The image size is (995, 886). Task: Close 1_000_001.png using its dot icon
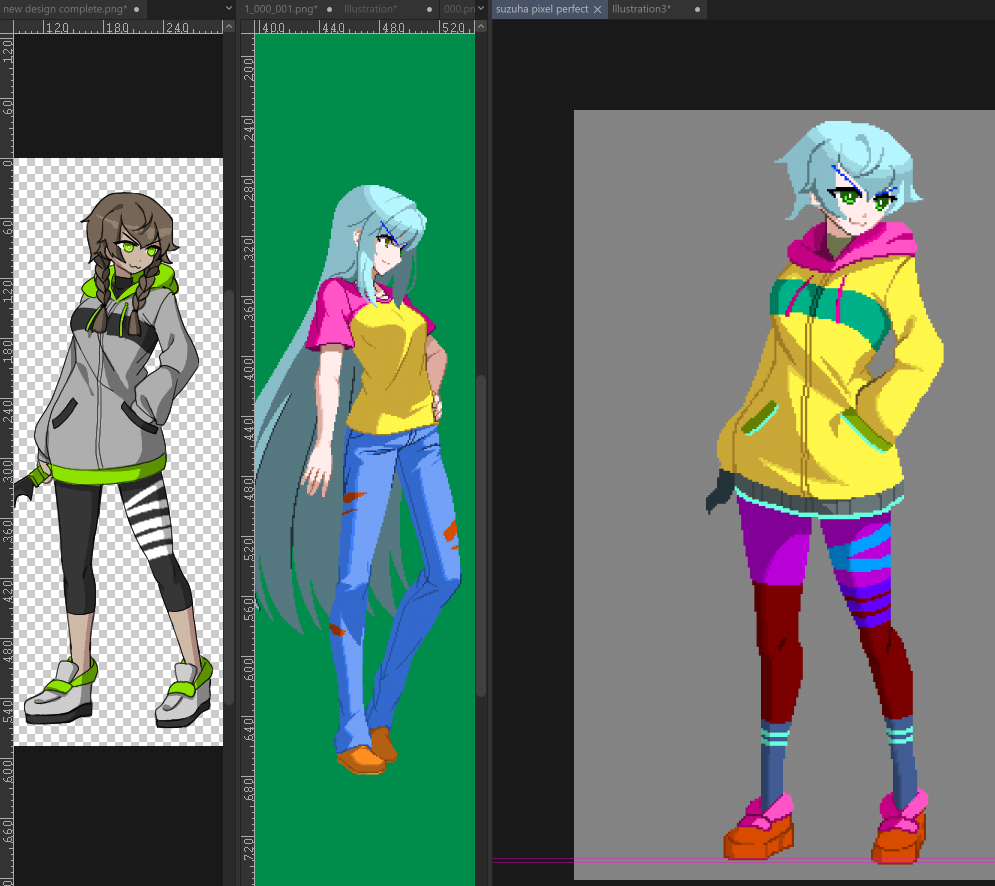(x=329, y=10)
